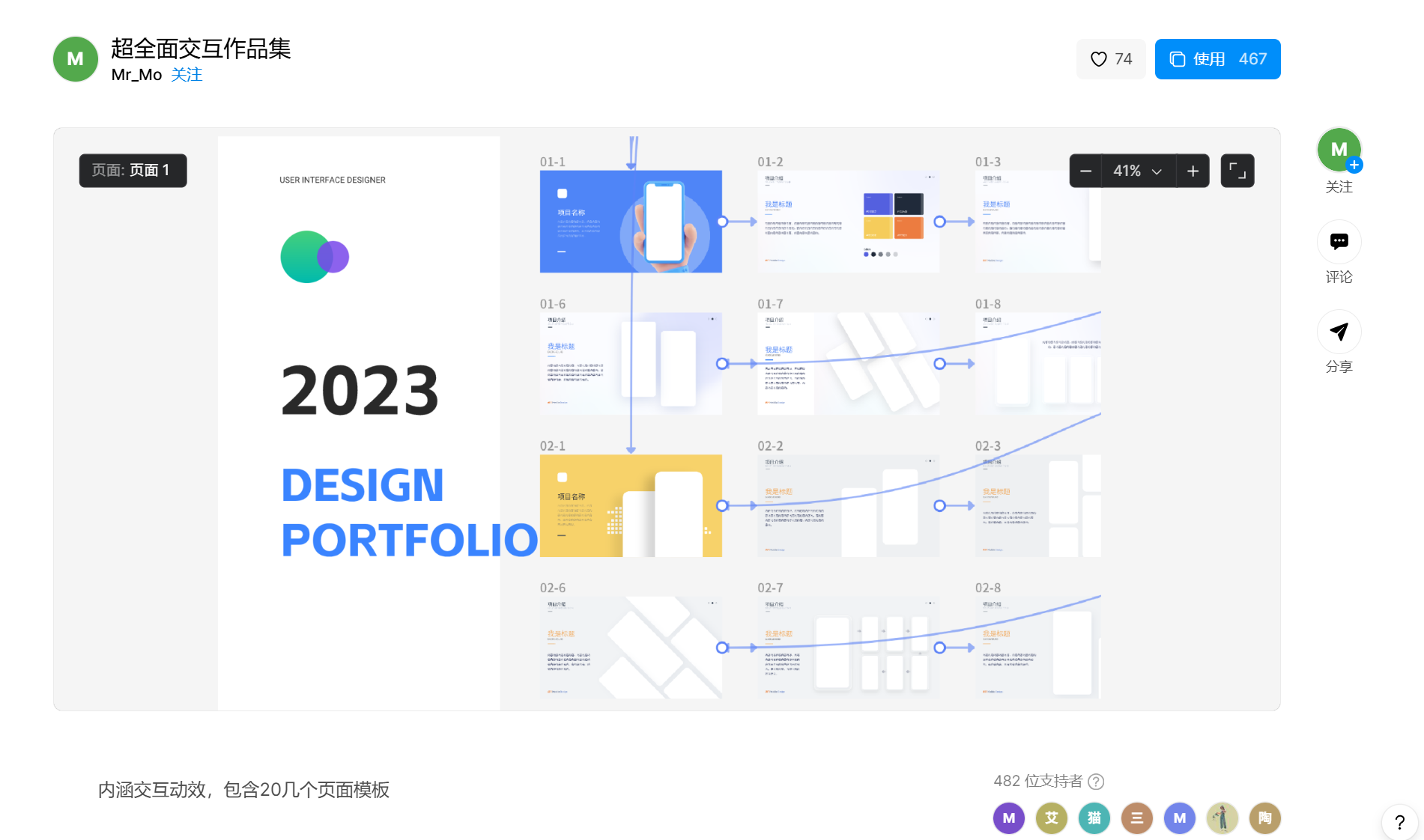This screenshot has width=1424, height=840.
Task: Enter fullscreen preview mode
Action: click(x=1237, y=171)
